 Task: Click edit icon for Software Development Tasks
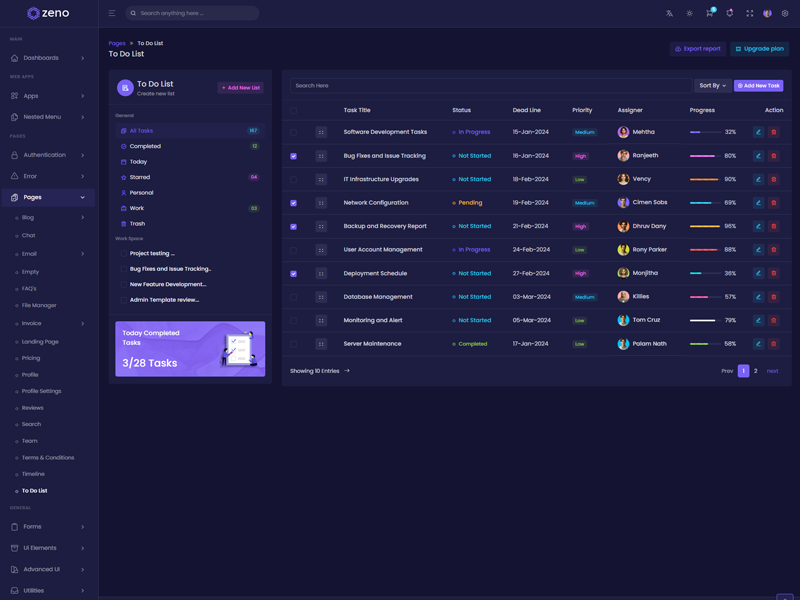point(758,132)
